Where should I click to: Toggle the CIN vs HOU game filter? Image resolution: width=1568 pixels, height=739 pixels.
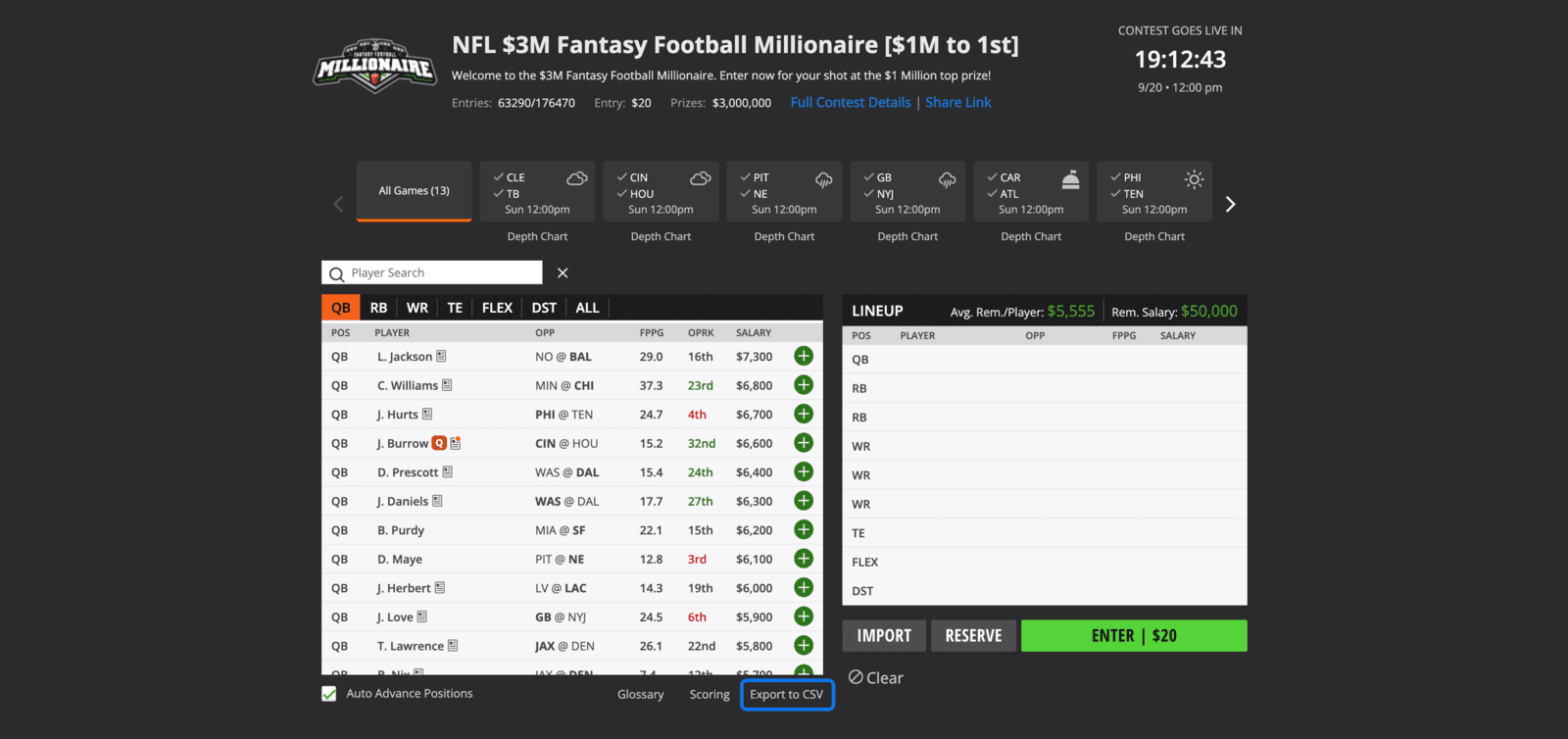[x=661, y=192]
